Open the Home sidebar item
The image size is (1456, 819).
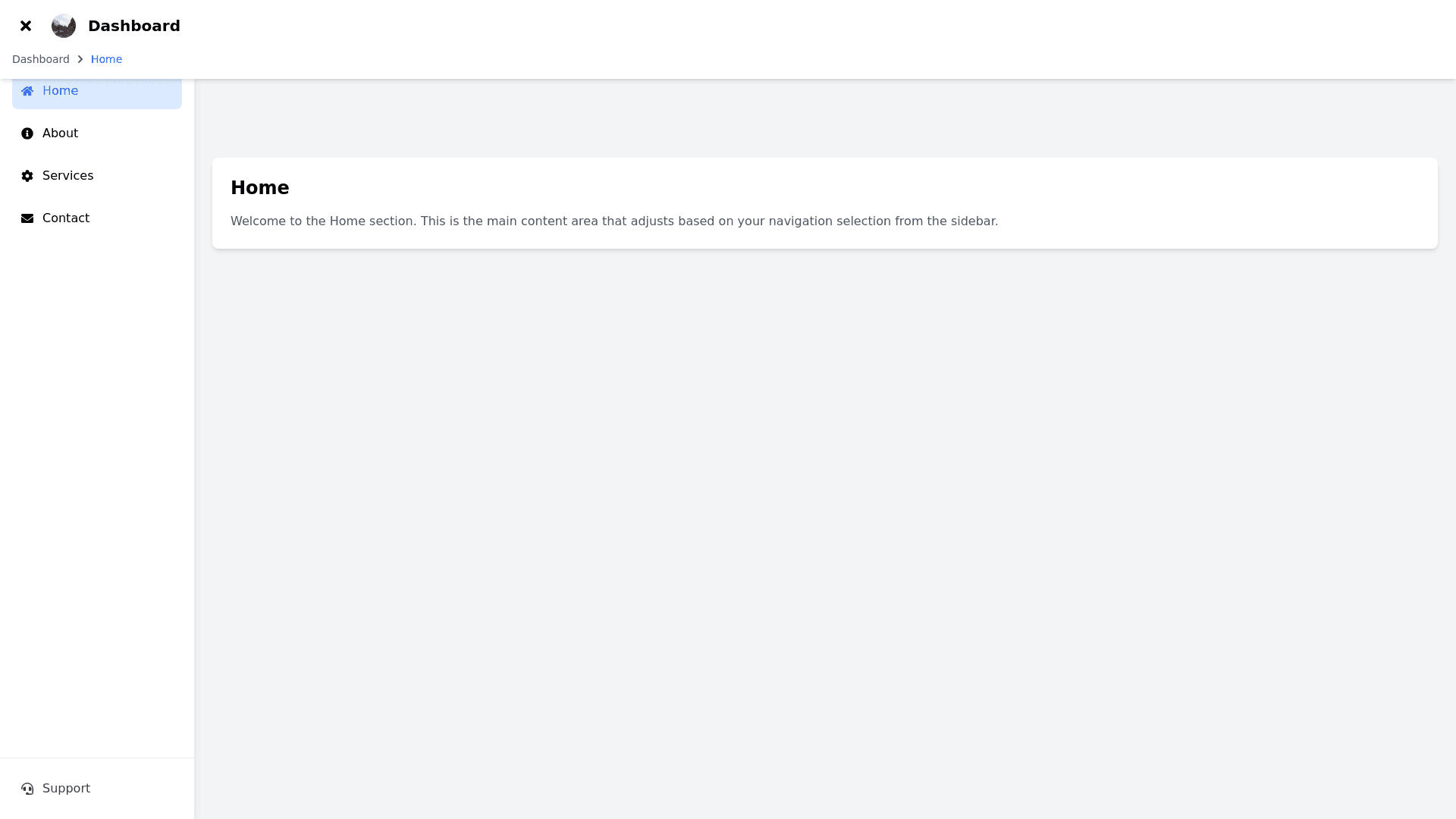point(97,91)
